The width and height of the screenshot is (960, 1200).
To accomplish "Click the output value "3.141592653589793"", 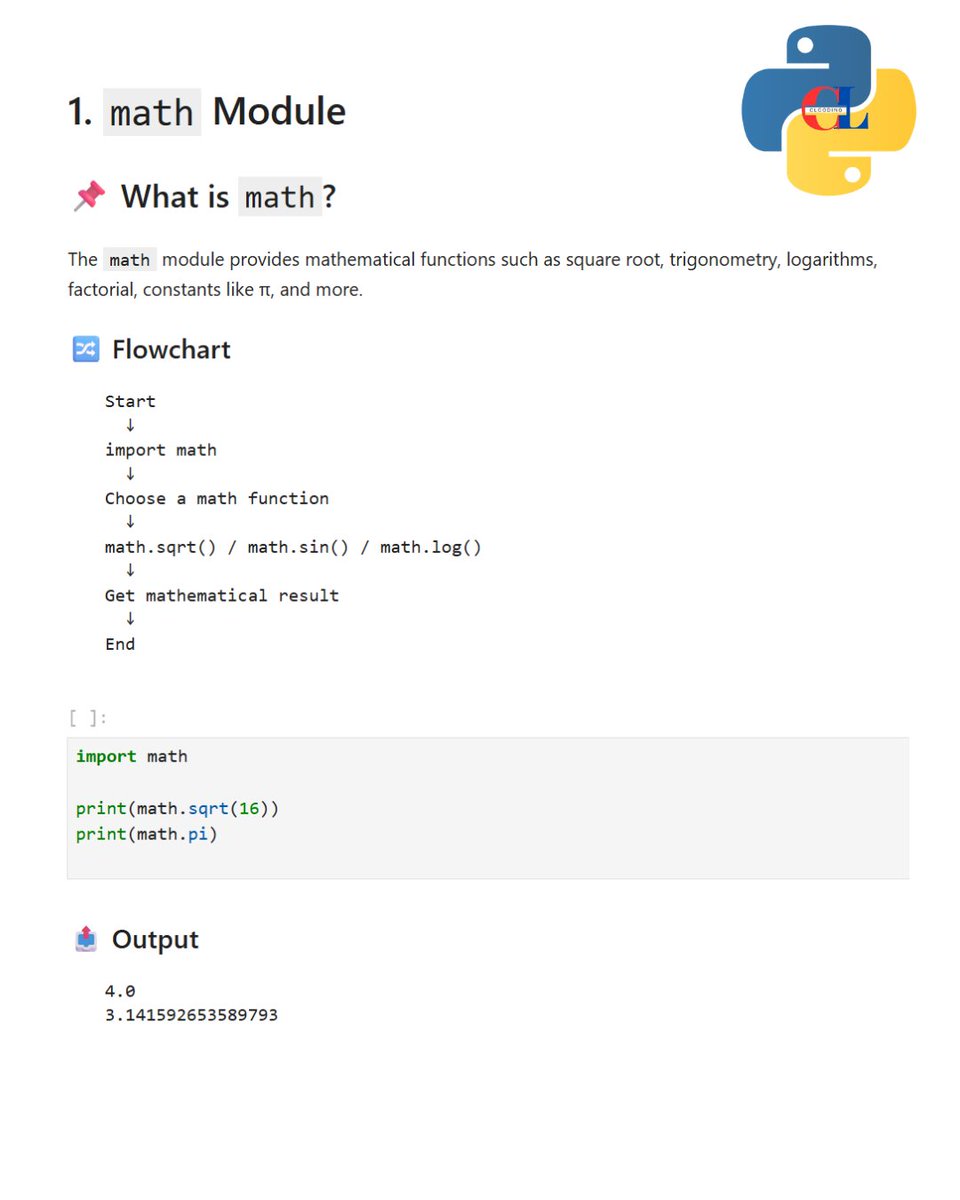I will (192, 1015).
